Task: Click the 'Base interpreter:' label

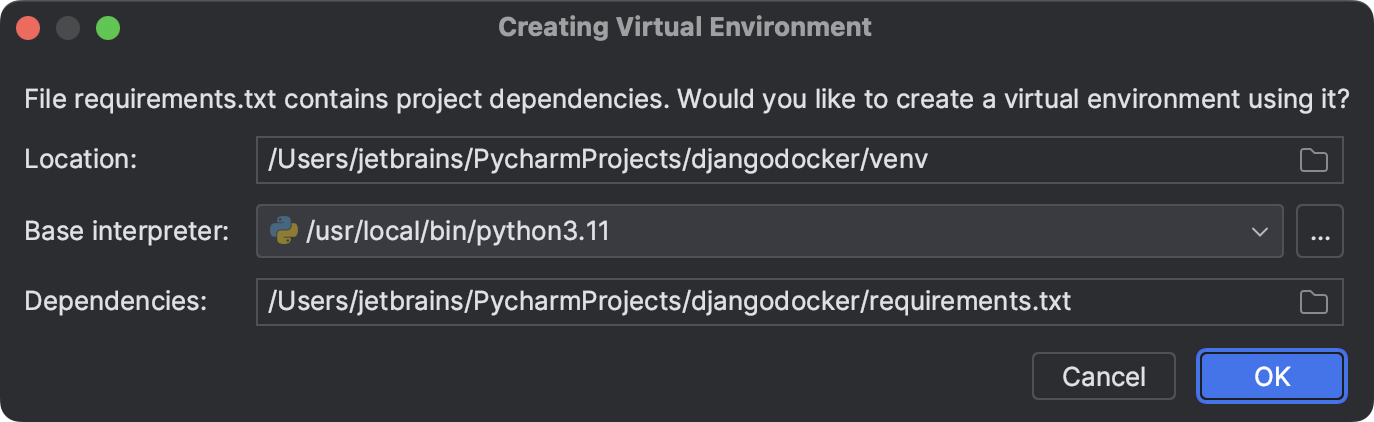Action: pyautogui.click(x=127, y=232)
